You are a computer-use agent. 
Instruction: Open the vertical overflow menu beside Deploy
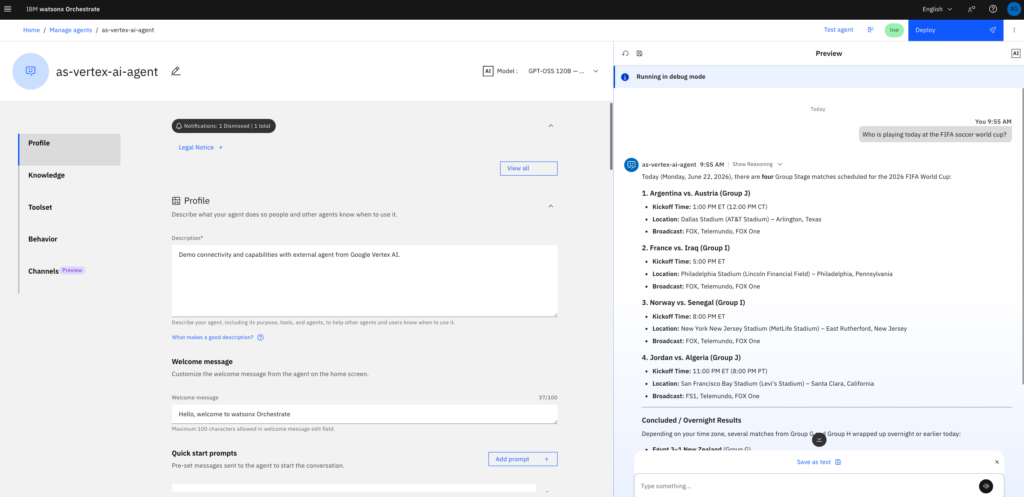pos(1014,30)
